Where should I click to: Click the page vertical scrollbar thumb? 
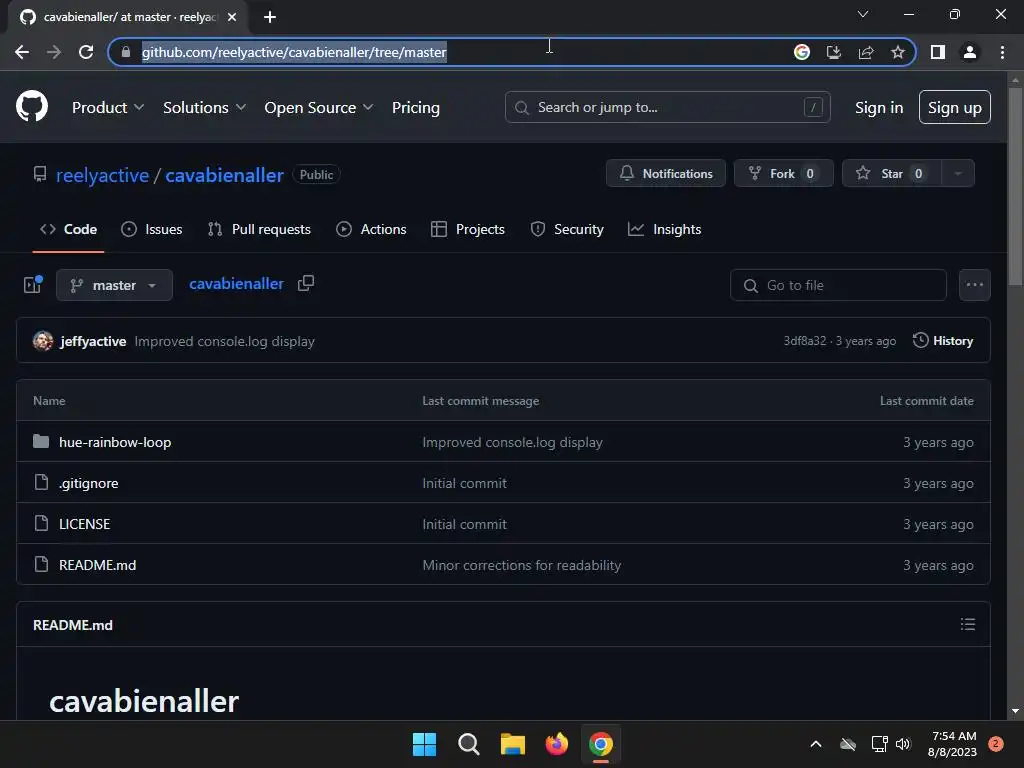tap(1015, 185)
